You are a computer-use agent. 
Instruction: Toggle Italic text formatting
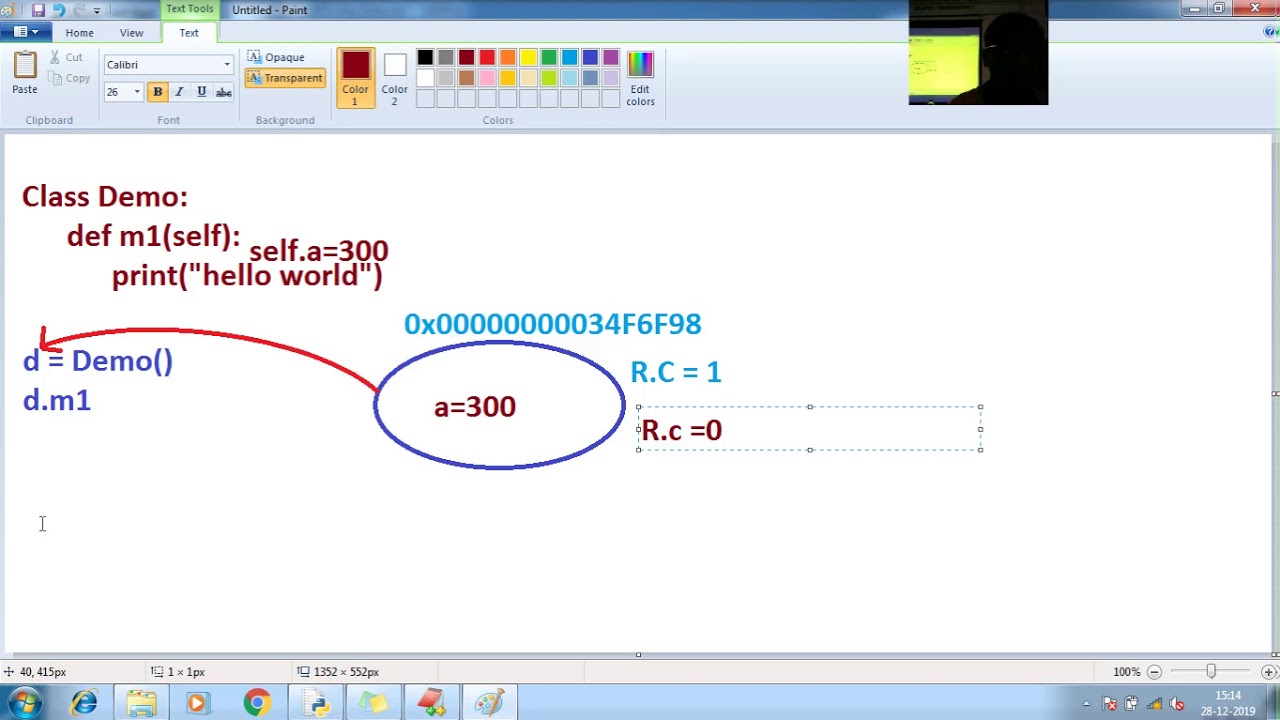pyautogui.click(x=179, y=92)
